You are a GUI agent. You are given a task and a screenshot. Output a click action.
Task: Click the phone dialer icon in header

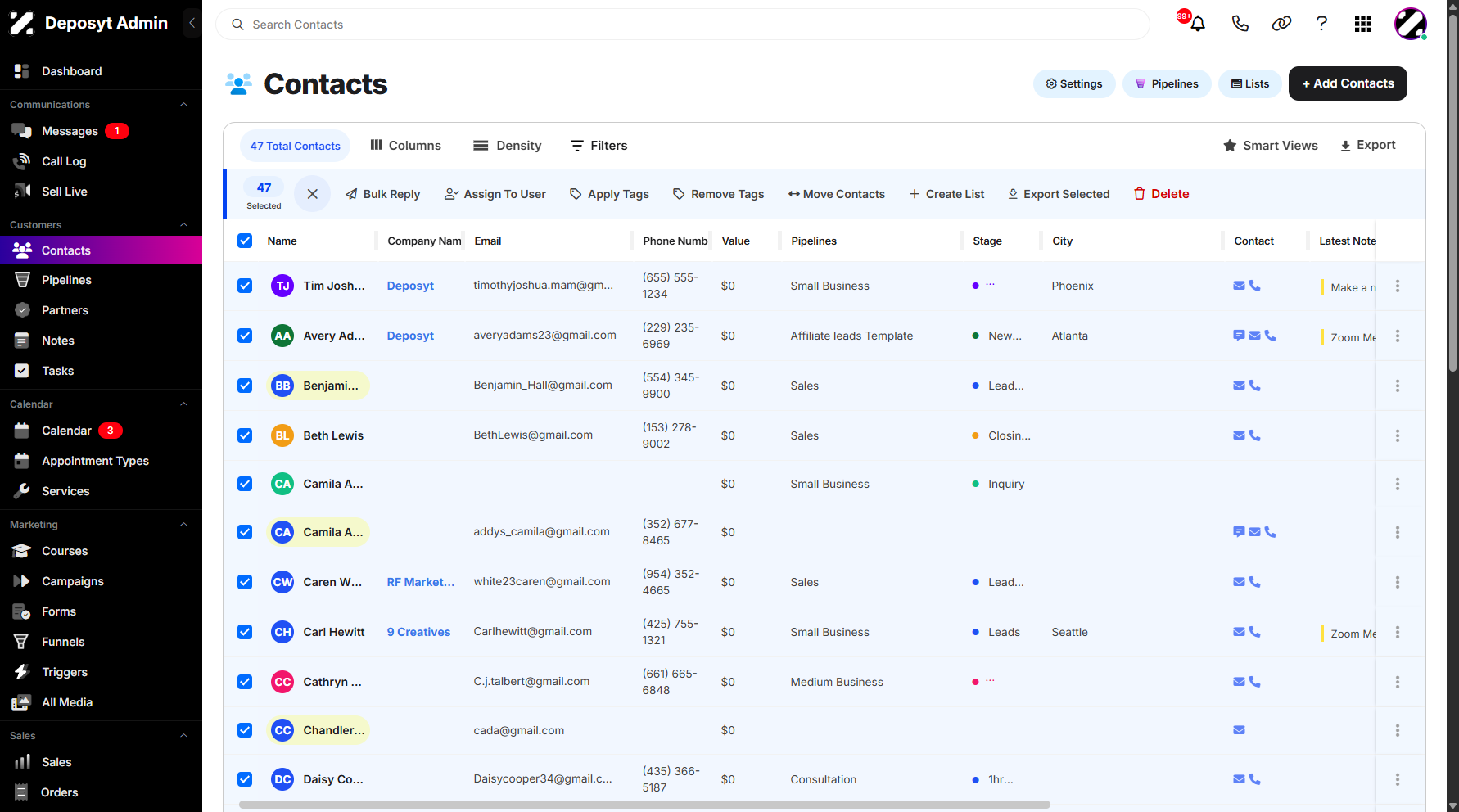[1240, 24]
